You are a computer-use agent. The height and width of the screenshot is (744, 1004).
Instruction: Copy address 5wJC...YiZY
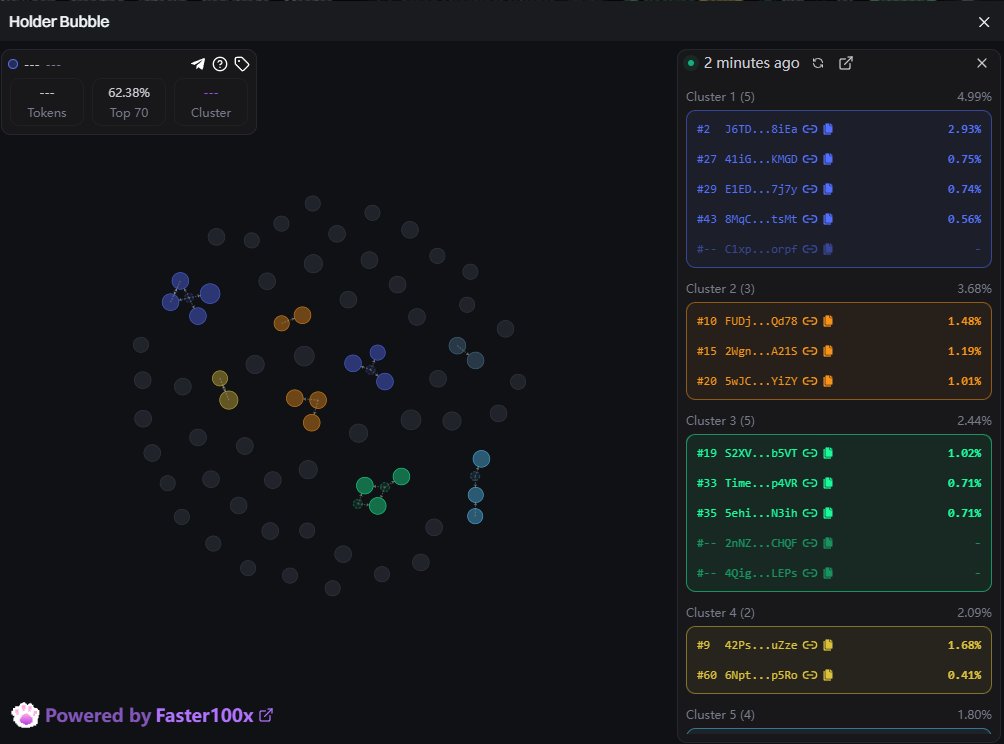click(x=828, y=381)
